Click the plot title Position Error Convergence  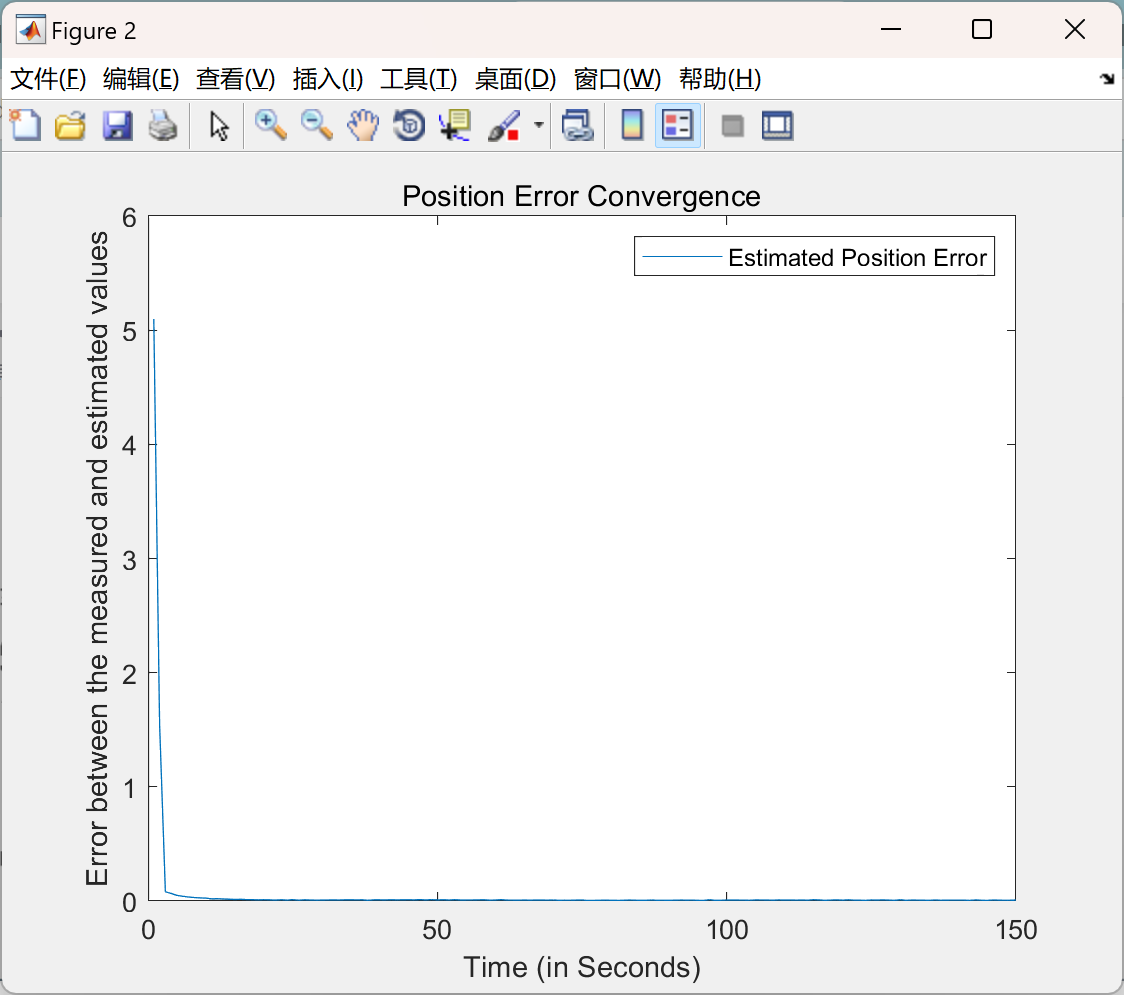tap(581, 196)
